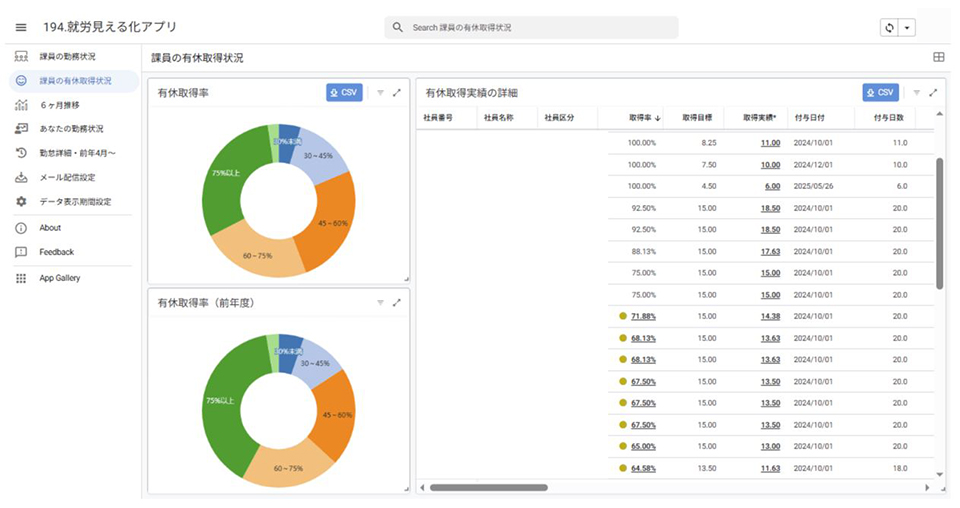
Task: Expand the 有休取得率 chart to fullscreen
Action: [x=397, y=93]
